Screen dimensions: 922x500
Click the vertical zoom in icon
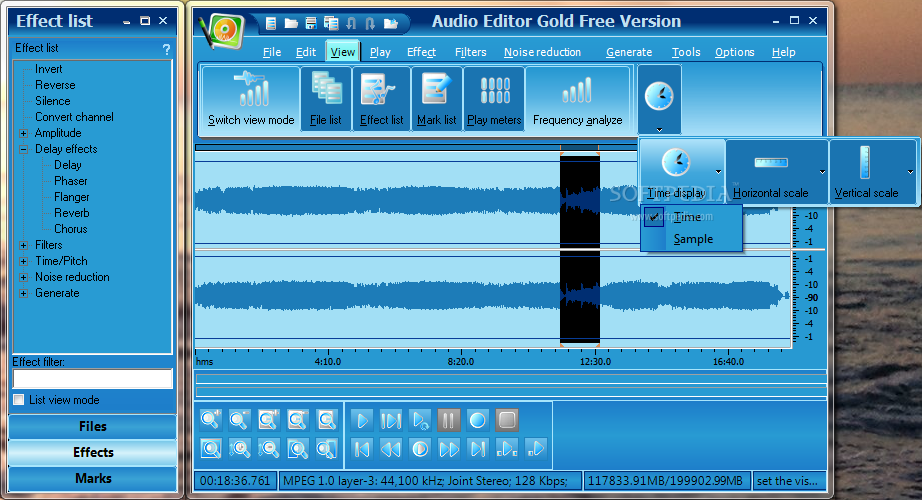pyautogui.click(x=240, y=449)
